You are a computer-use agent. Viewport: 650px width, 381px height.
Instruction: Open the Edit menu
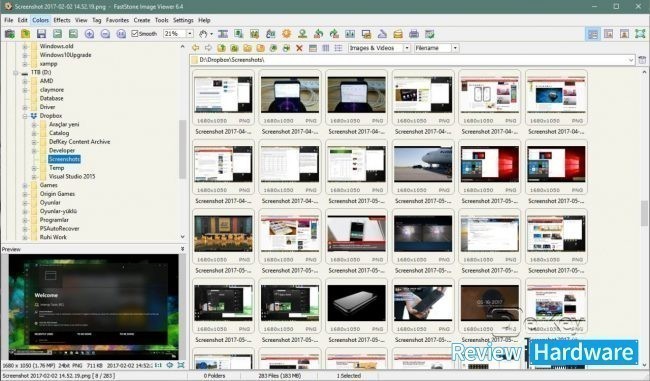22,20
